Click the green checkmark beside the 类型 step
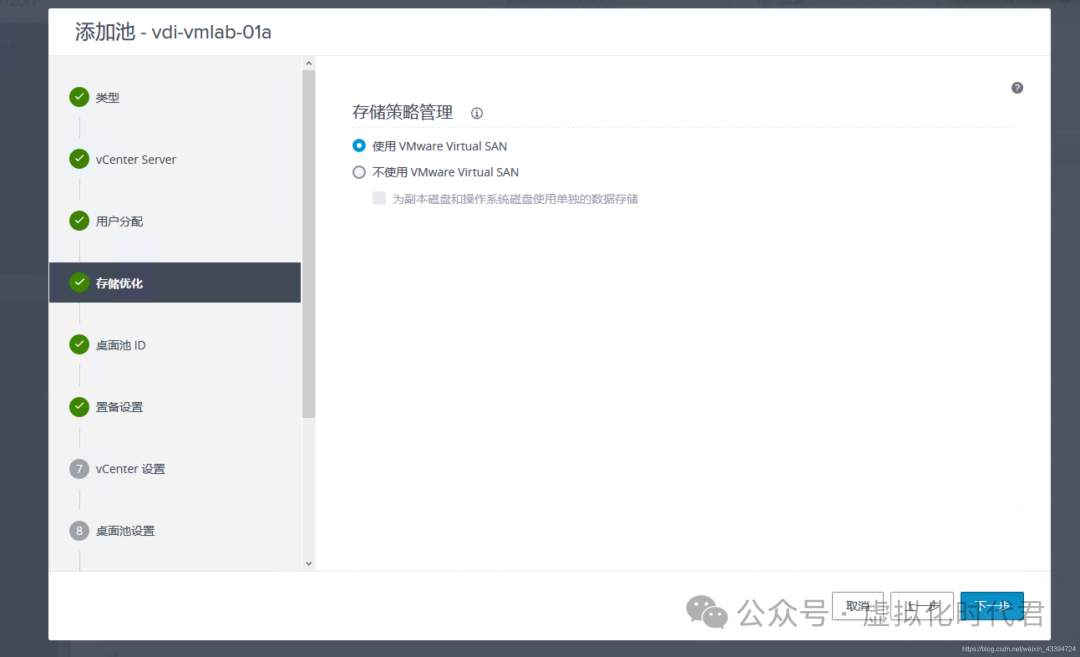 [x=79, y=97]
